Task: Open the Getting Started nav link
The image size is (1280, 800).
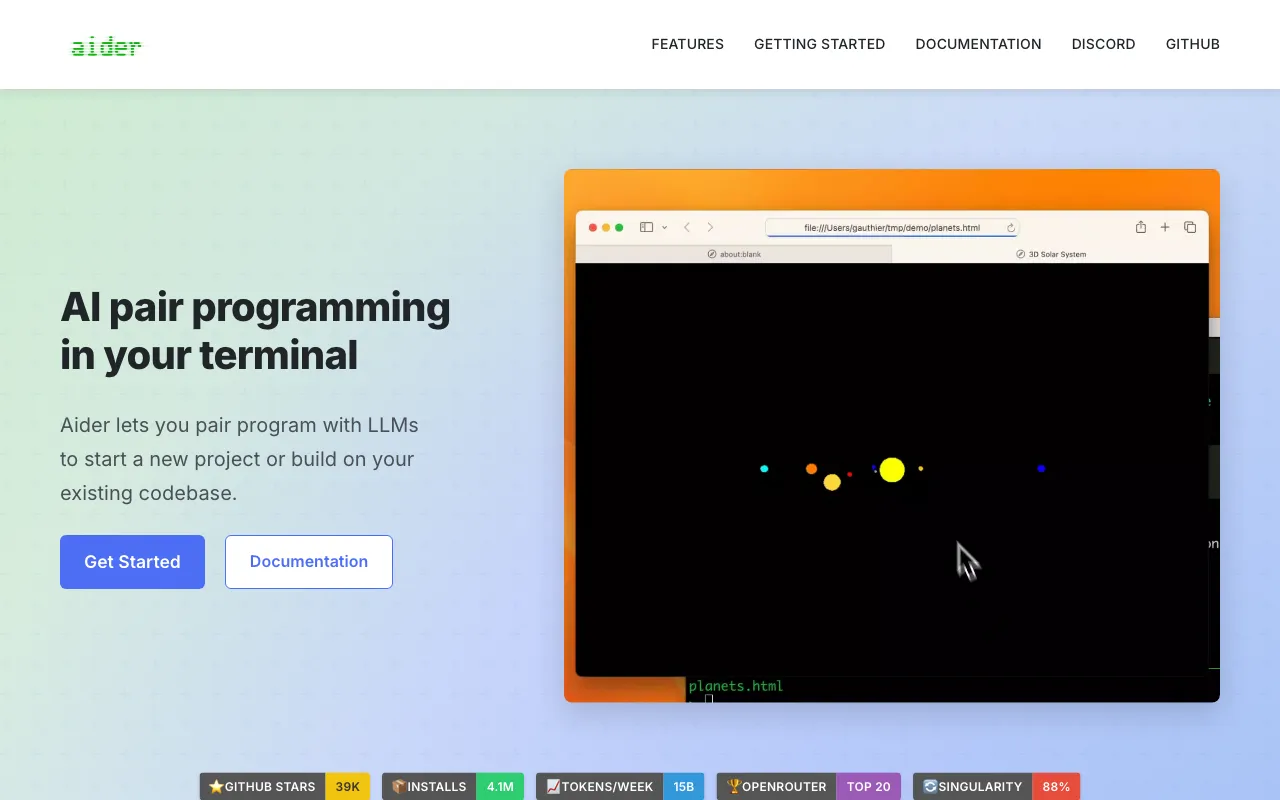Action: tap(819, 44)
